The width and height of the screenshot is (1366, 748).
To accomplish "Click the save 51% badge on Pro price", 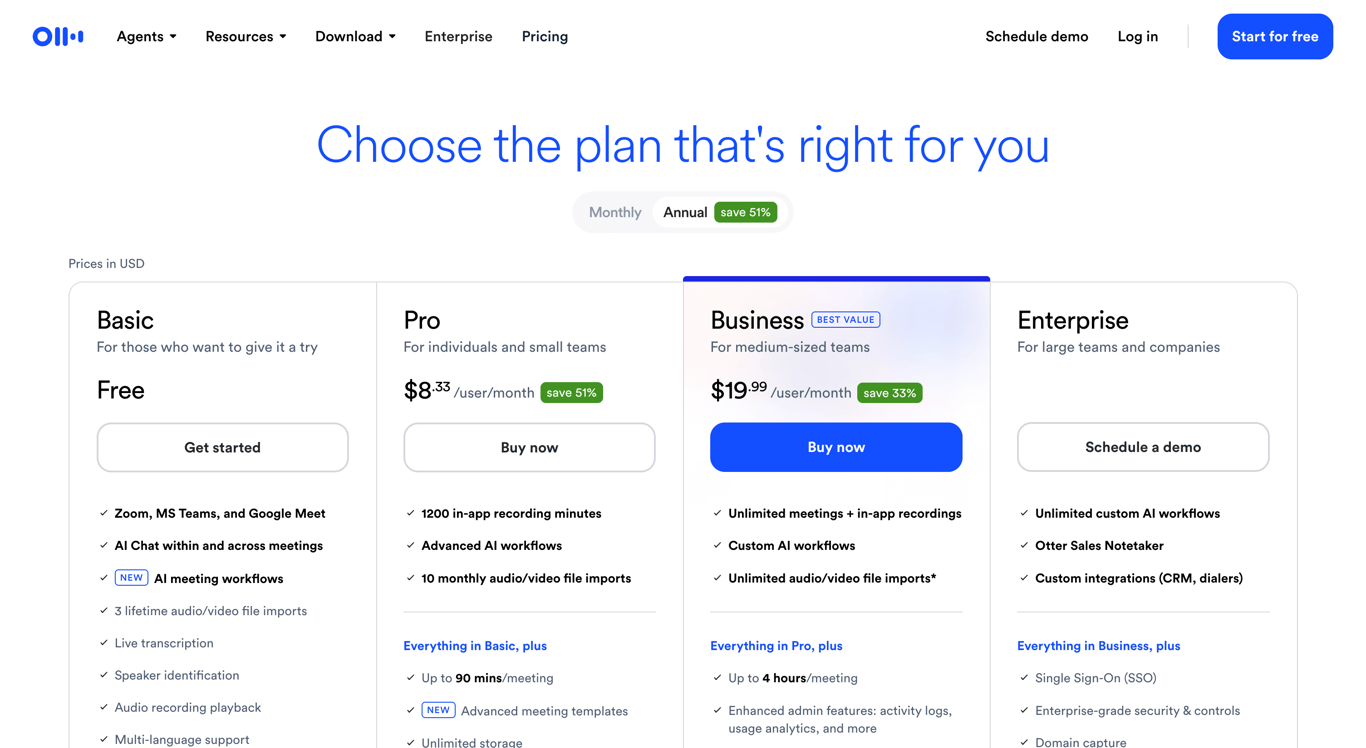I will point(571,393).
